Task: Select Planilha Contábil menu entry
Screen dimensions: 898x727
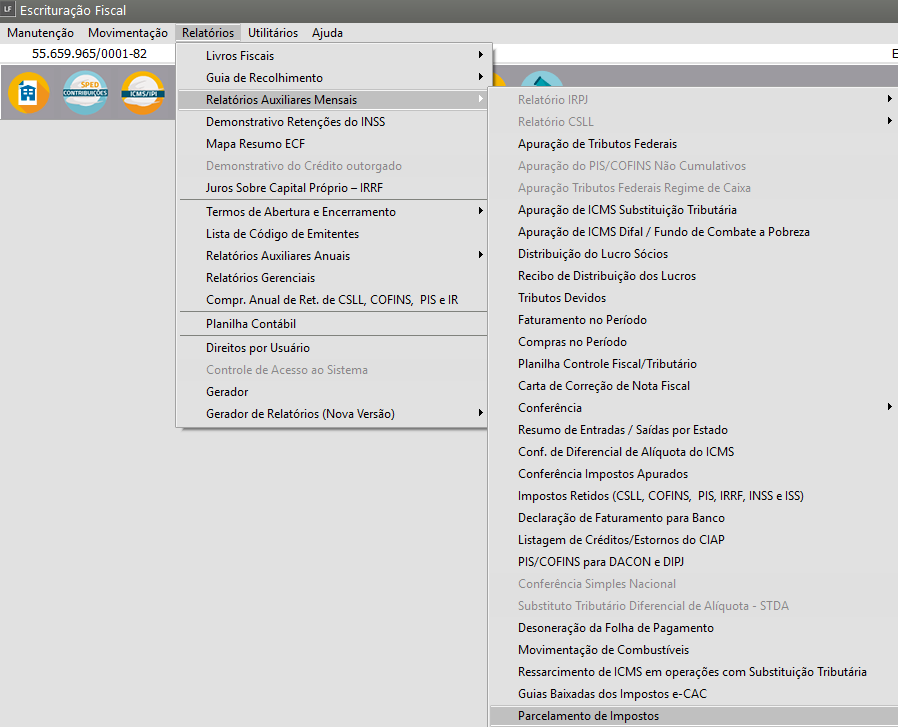Action: 251,324
